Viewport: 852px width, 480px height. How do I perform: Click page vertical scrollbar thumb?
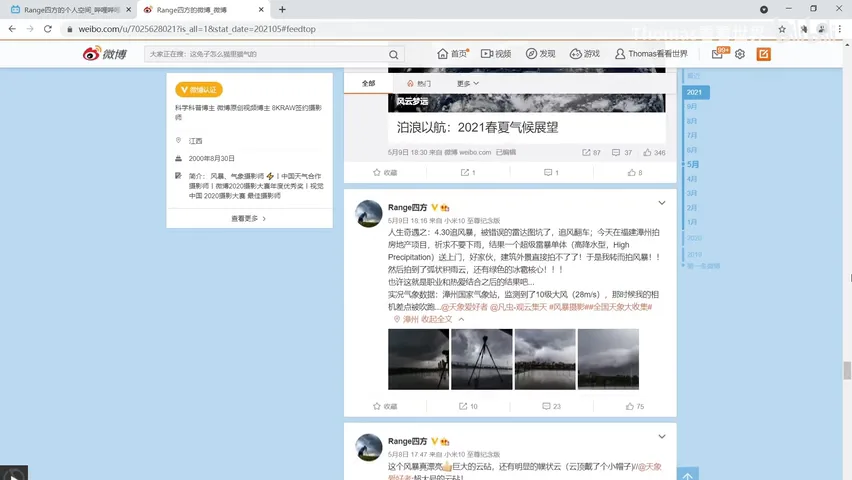point(847,371)
